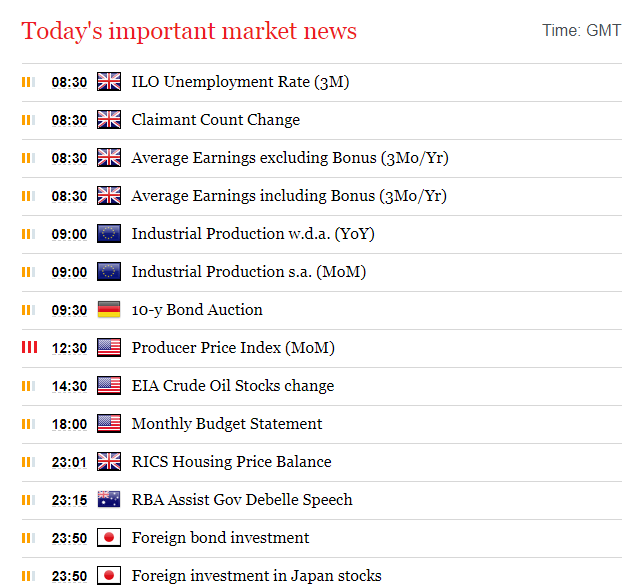Click the German flag beside 10-y Bond Auction
The height and width of the screenshot is (586, 639).
pyautogui.click(x=109, y=309)
